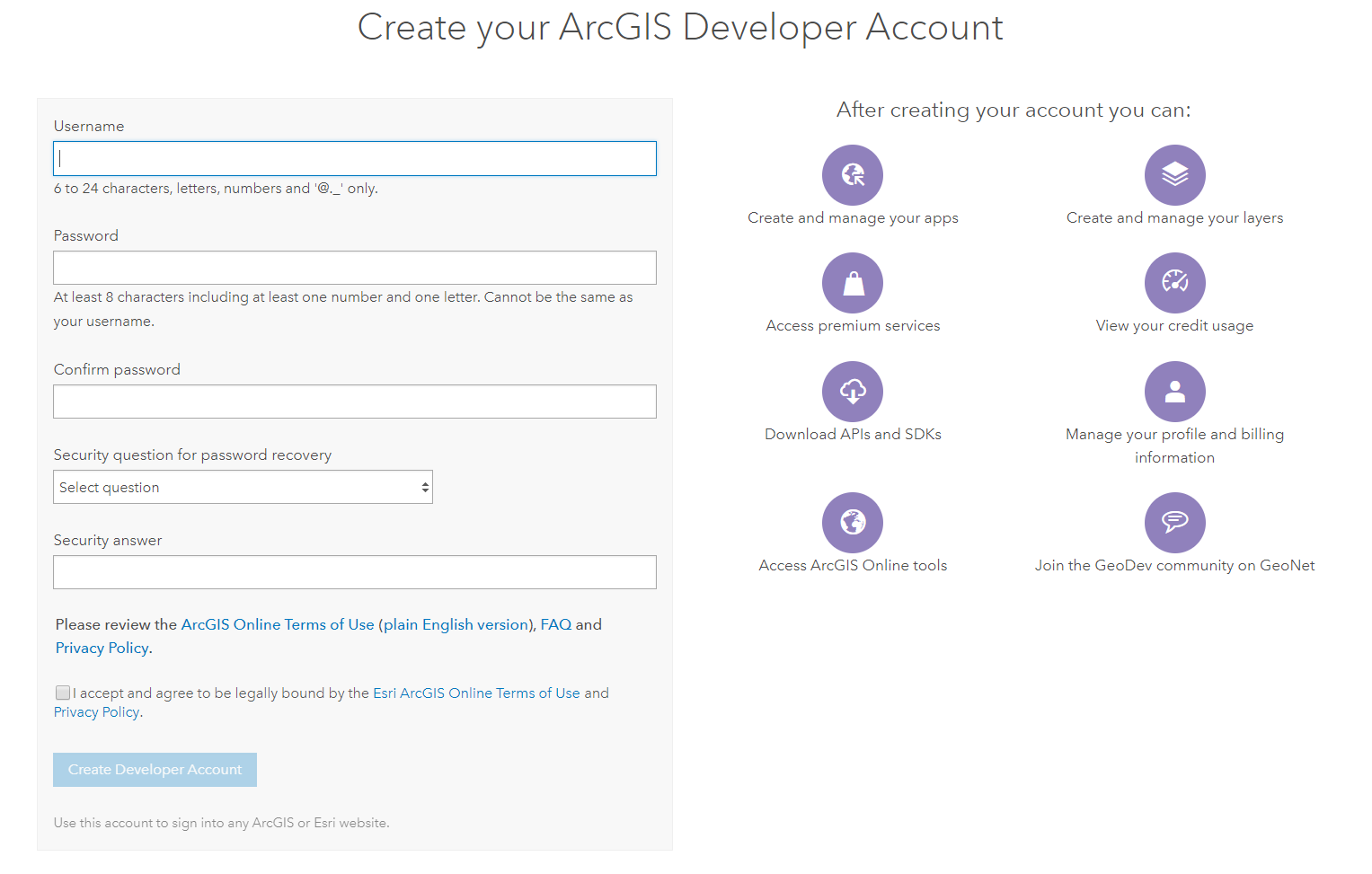Focus the Security answer input field
Screen dimensions: 1372x874
[x=355, y=572]
